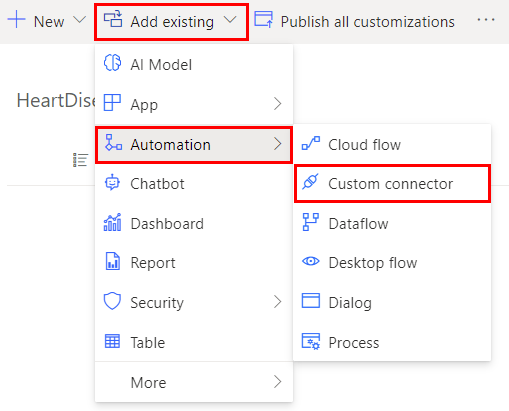Select AI Model menu entry
Screen dimensions: 509x411
tap(194, 64)
